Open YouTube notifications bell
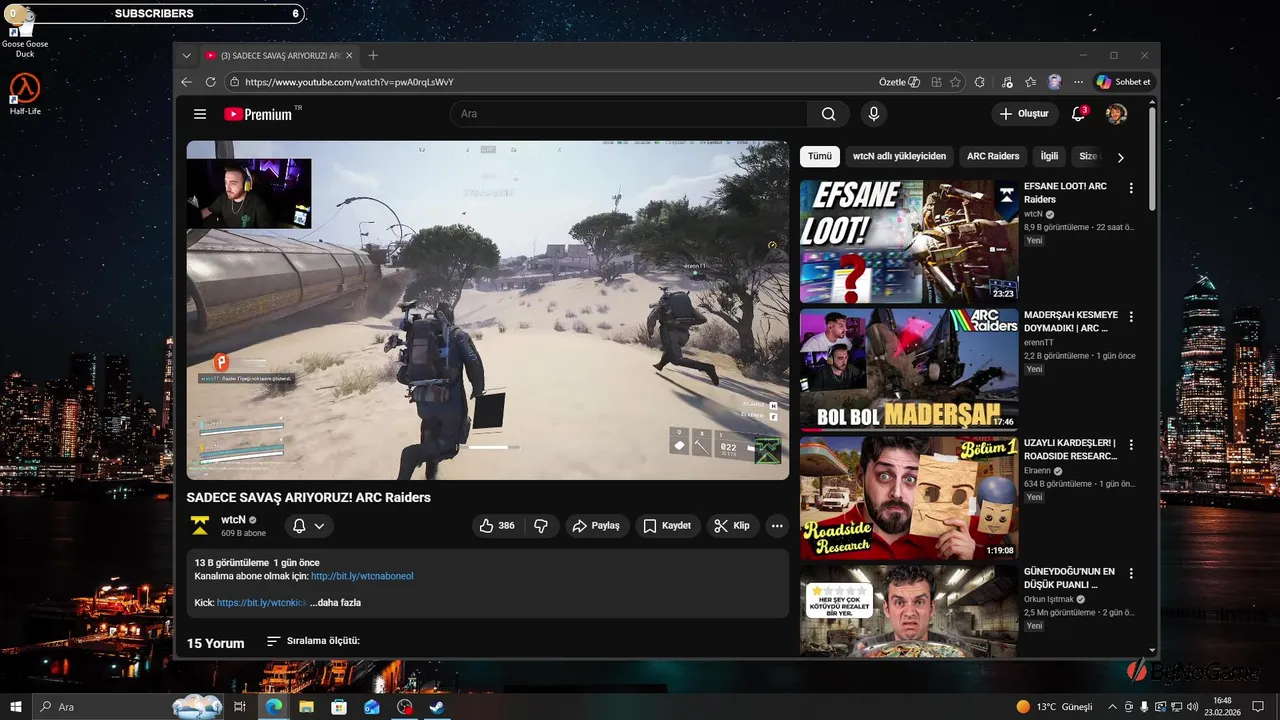Viewport: 1280px width, 720px height. 1079,114
